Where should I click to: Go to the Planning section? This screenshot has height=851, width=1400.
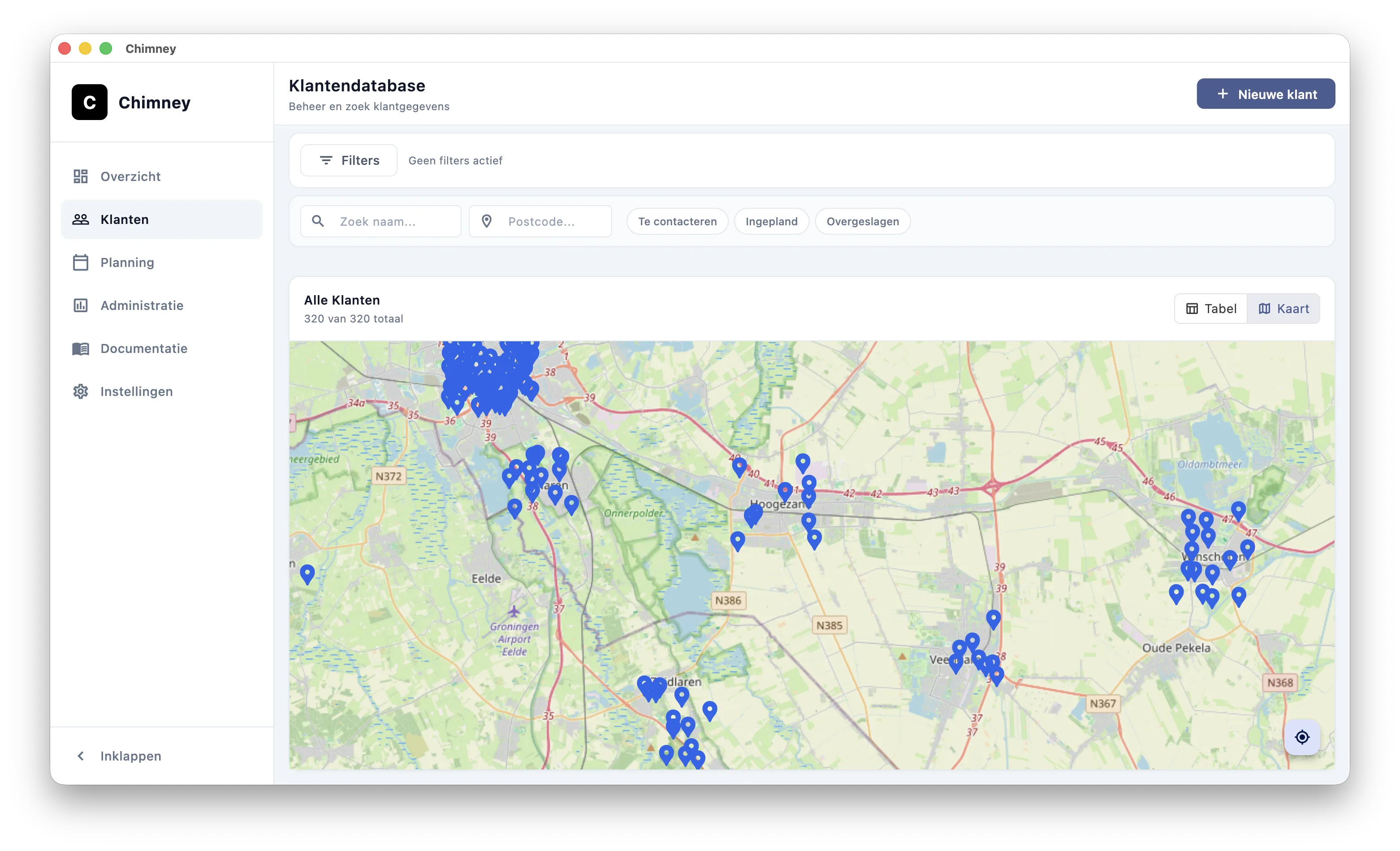161,262
